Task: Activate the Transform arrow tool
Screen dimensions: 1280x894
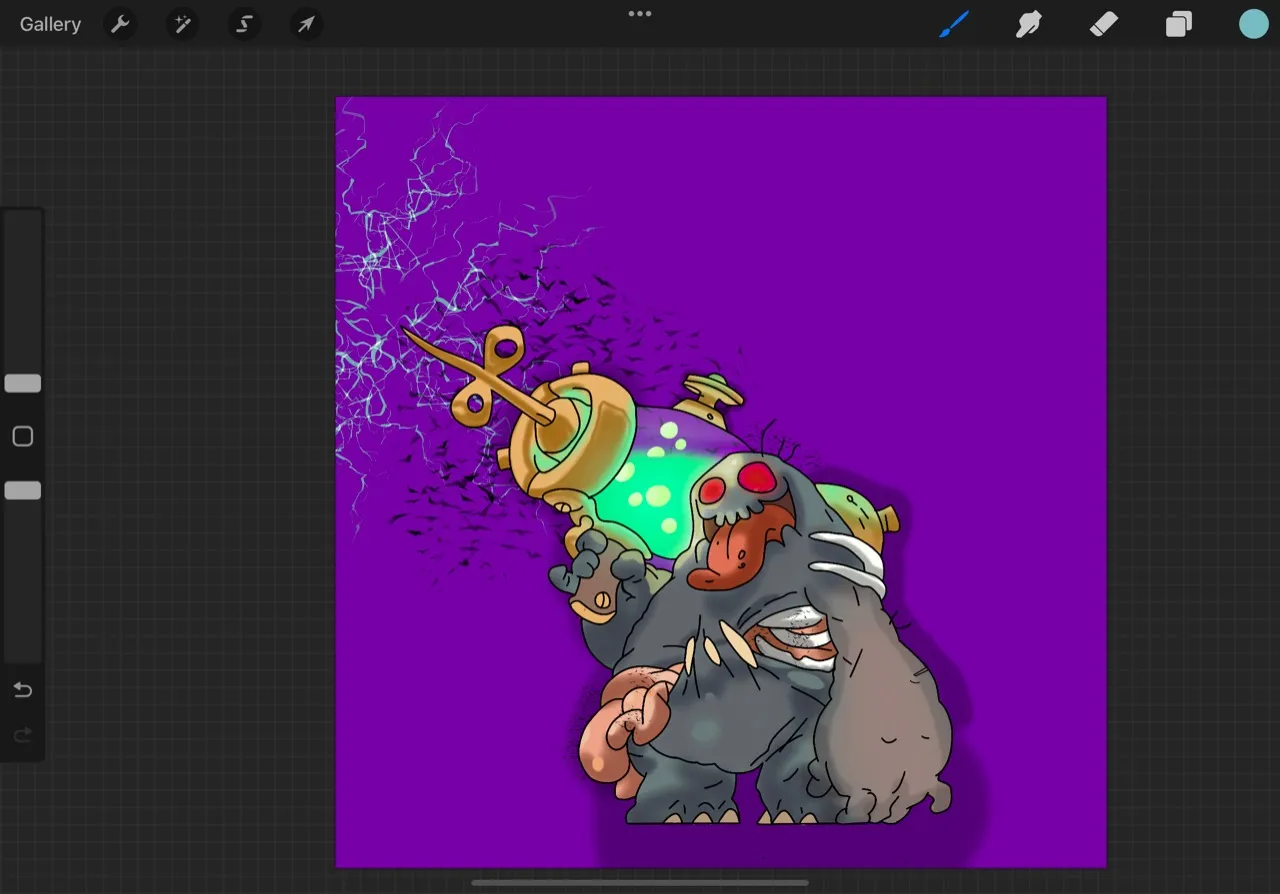Action: pos(306,24)
